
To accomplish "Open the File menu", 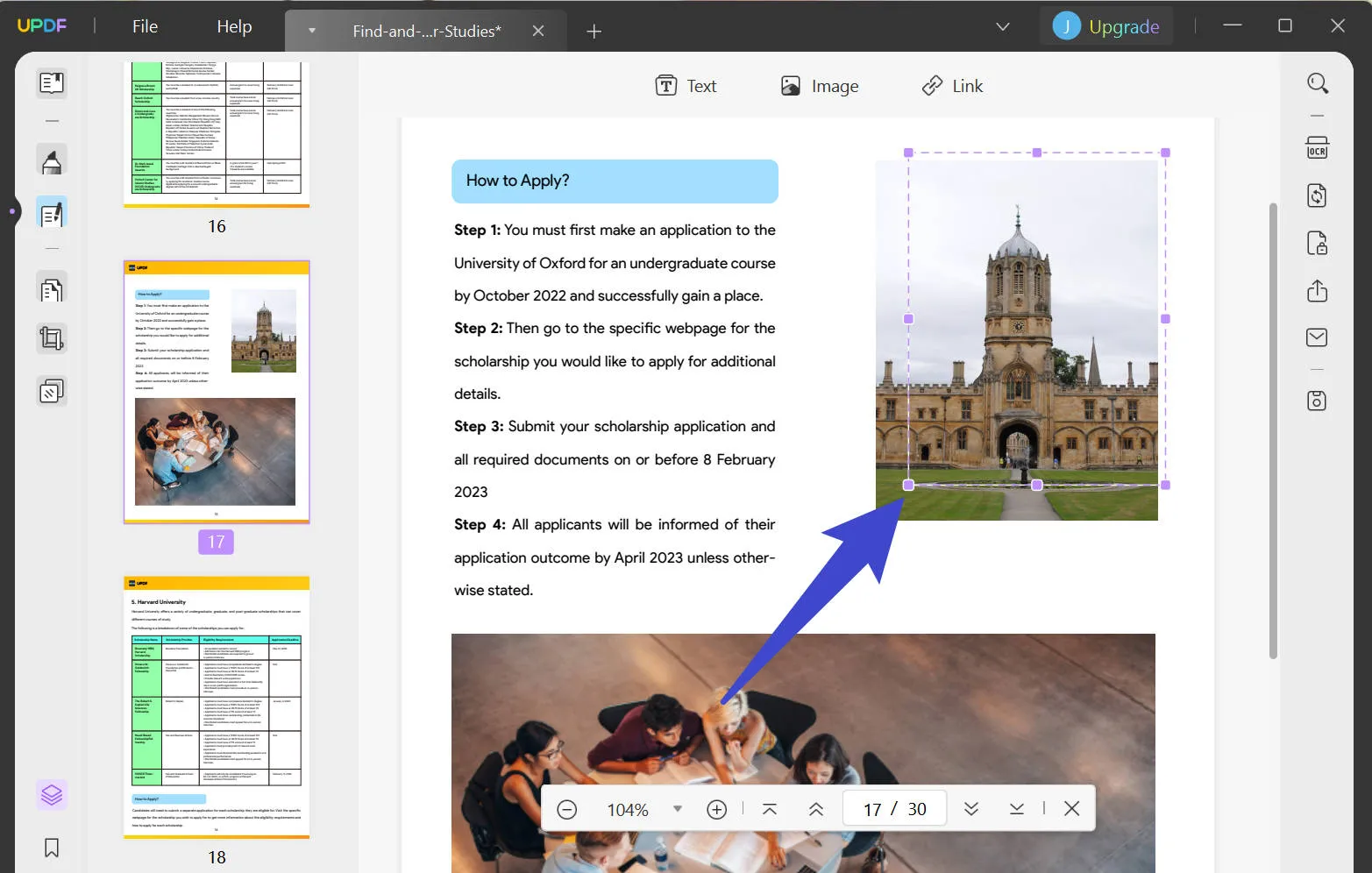I will tap(143, 26).
